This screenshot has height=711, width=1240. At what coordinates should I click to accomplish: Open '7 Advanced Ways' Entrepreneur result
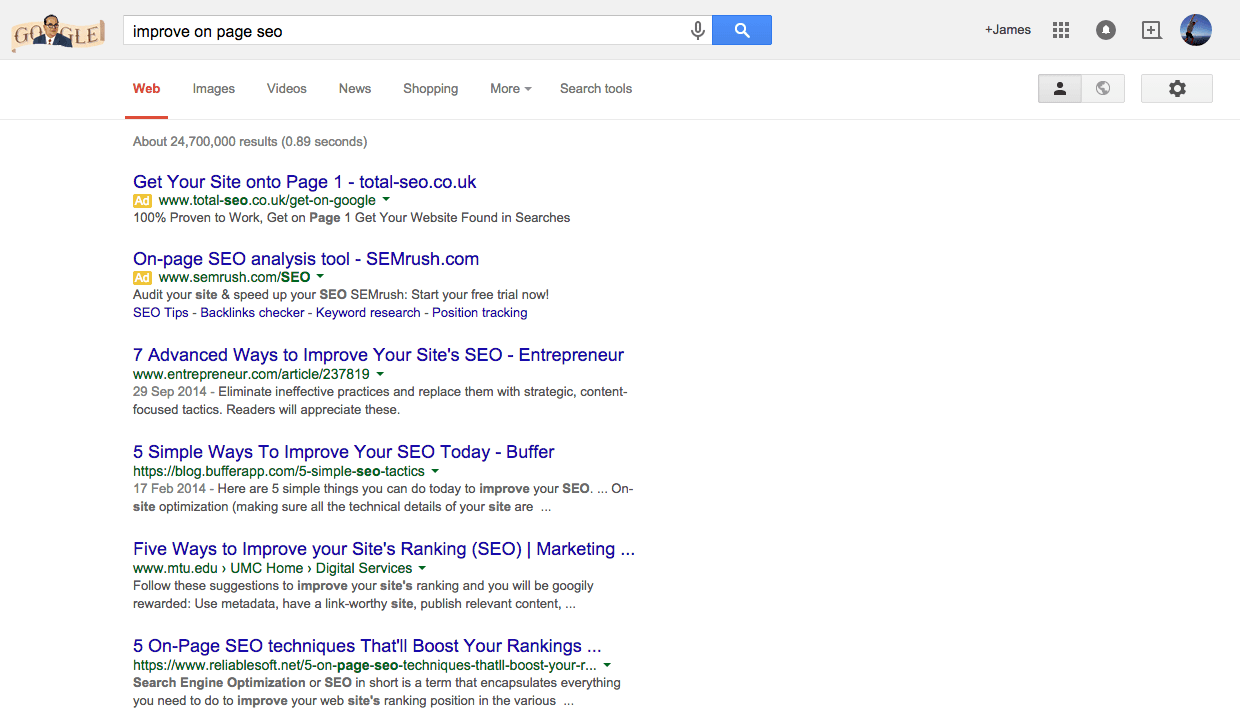(x=379, y=355)
